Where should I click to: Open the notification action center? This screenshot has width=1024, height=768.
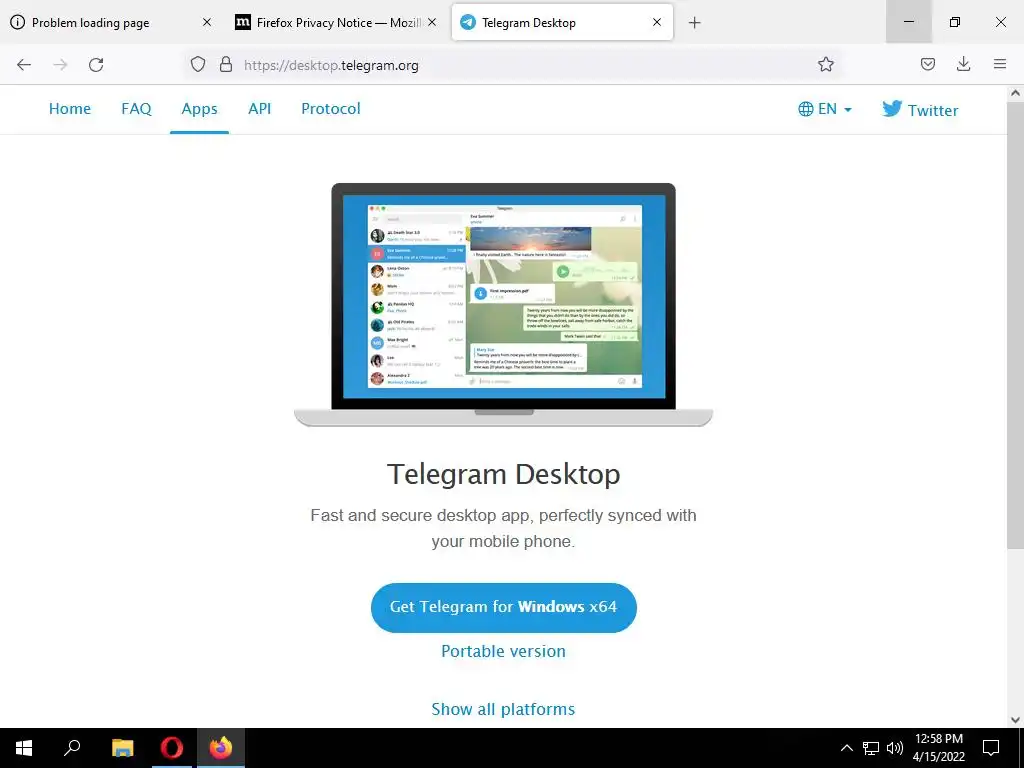(x=991, y=748)
